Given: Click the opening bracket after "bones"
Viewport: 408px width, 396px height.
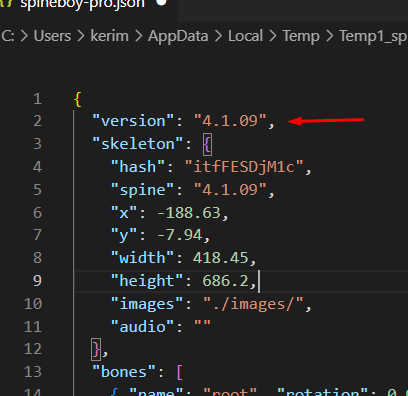Looking at the screenshot, I should point(179,372).
